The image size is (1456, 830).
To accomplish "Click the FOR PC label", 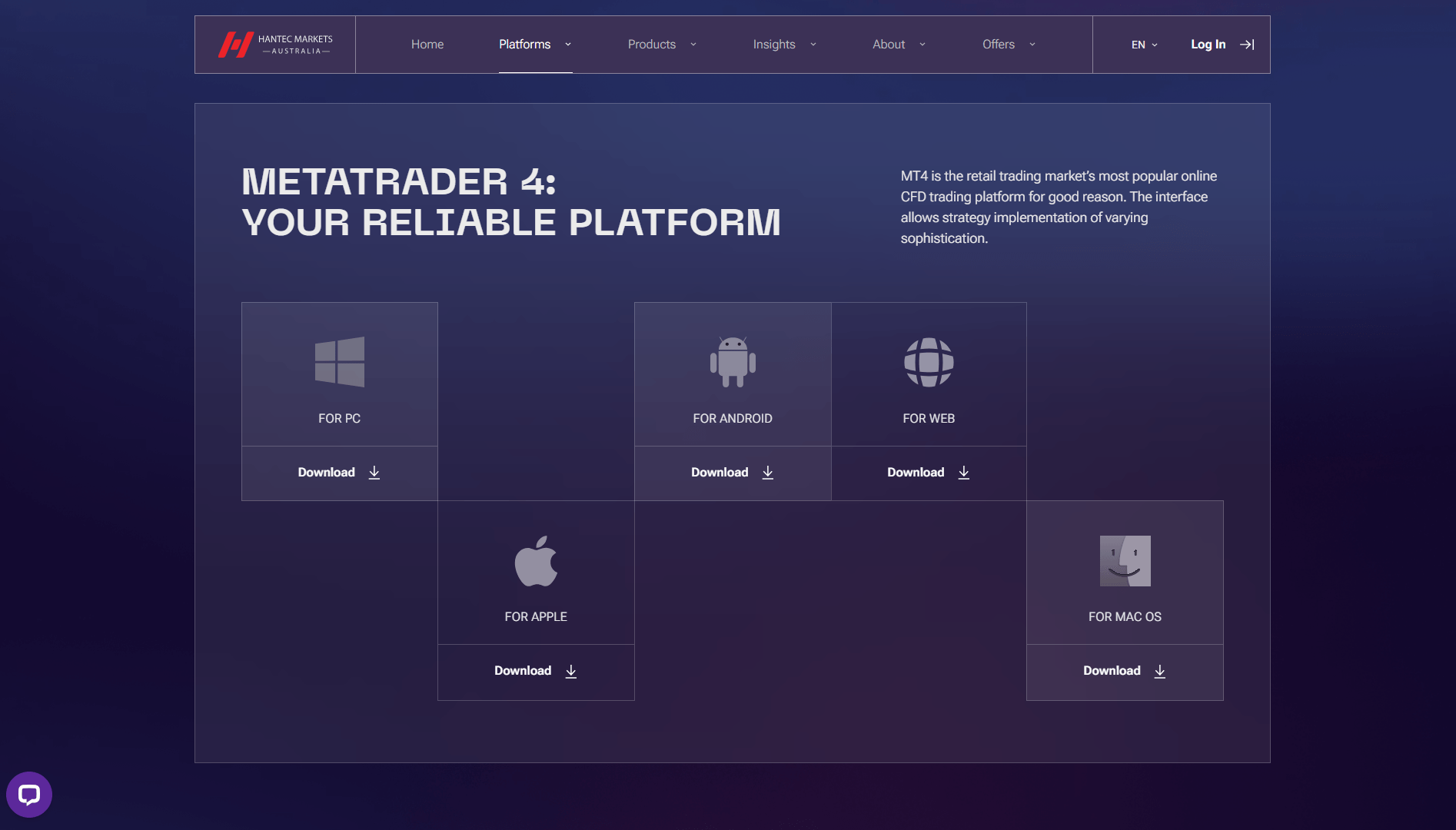I will pyautogui.click(x=340, y=419).
